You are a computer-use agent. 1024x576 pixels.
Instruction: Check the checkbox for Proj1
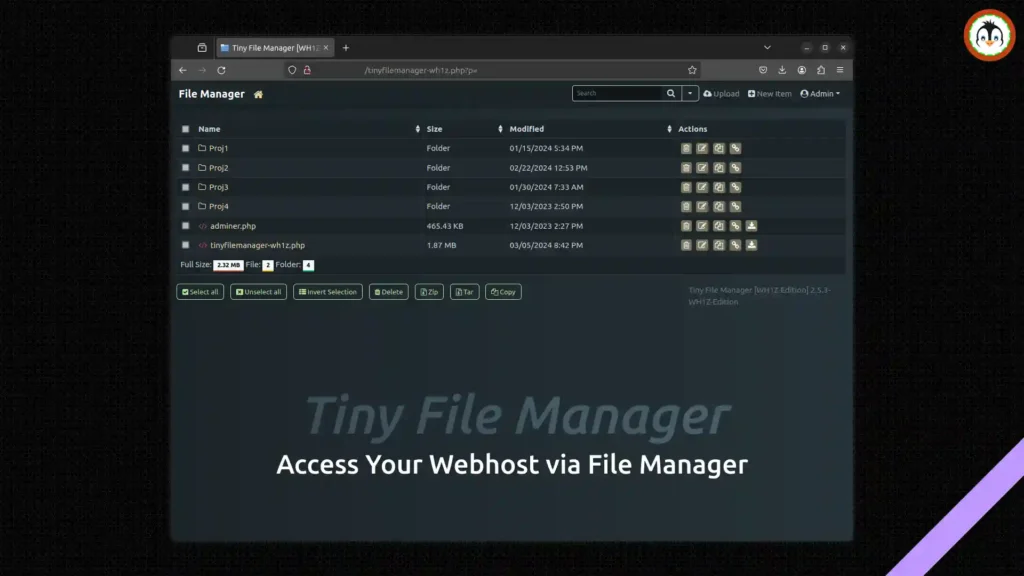(x=185, y=148)
